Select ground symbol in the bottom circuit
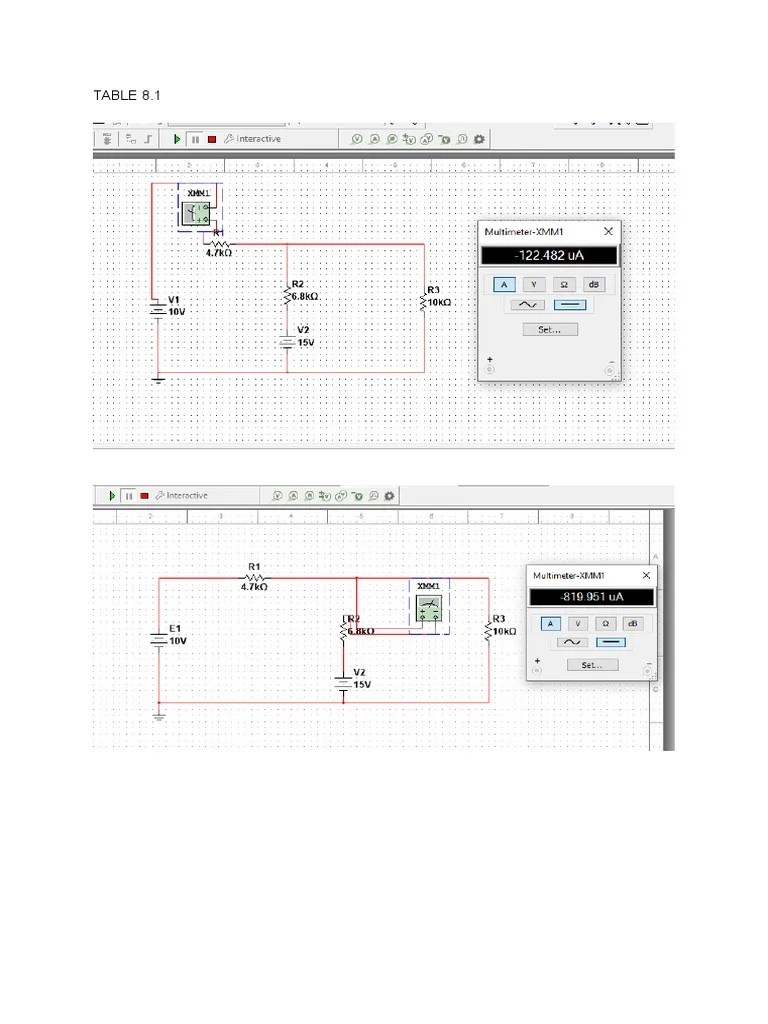The image size is (768, 1024). click(159, 717)
